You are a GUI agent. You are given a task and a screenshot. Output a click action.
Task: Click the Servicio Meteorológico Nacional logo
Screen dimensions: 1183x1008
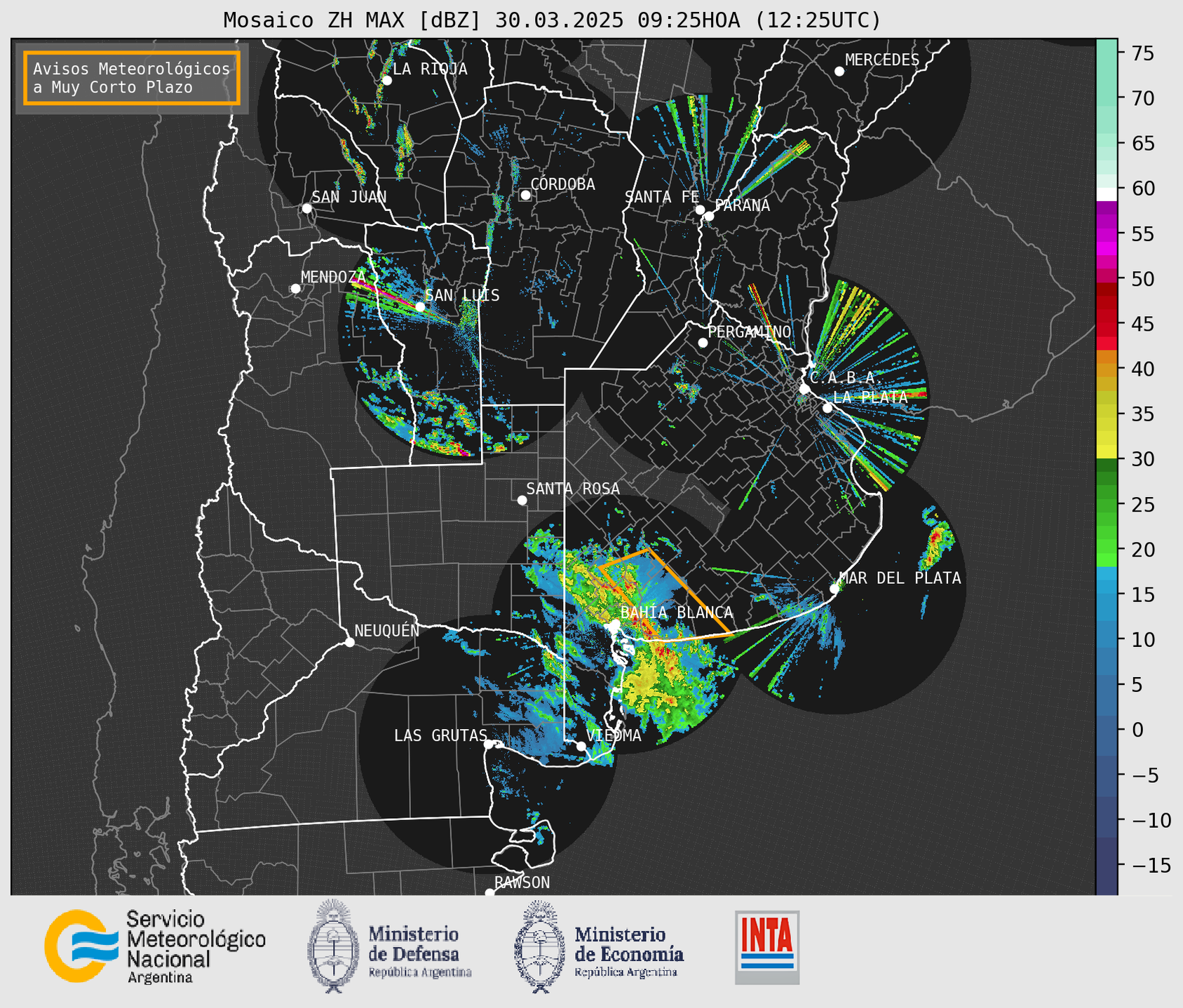click(x=155, y=947)
